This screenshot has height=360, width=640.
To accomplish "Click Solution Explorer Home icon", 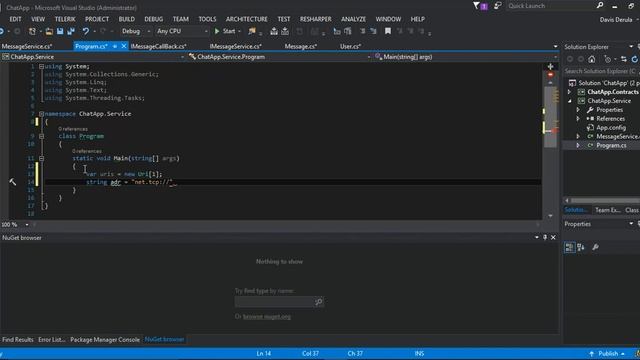I will click(591, 60).
